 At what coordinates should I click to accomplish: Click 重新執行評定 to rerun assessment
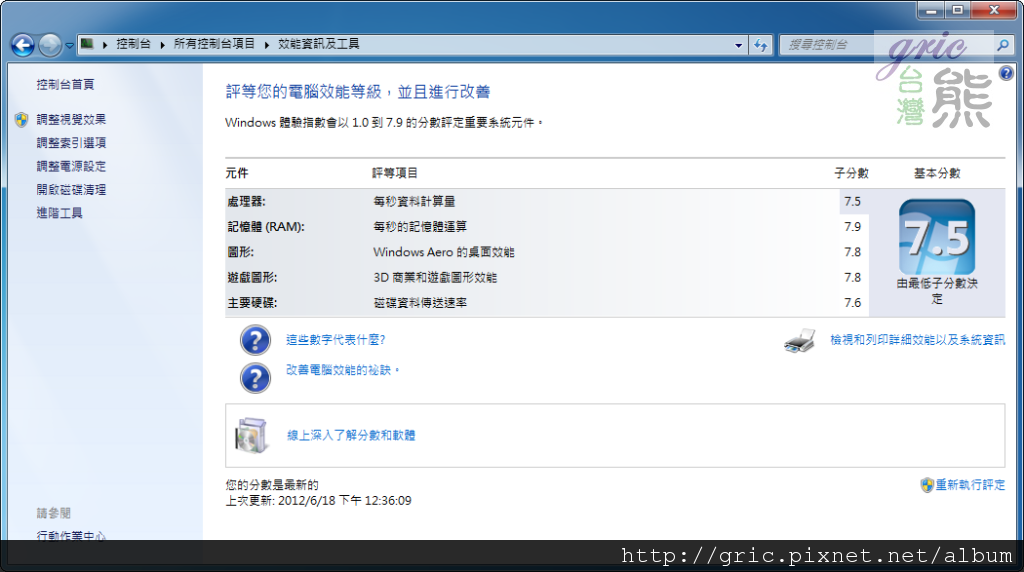tap(970, 485)
